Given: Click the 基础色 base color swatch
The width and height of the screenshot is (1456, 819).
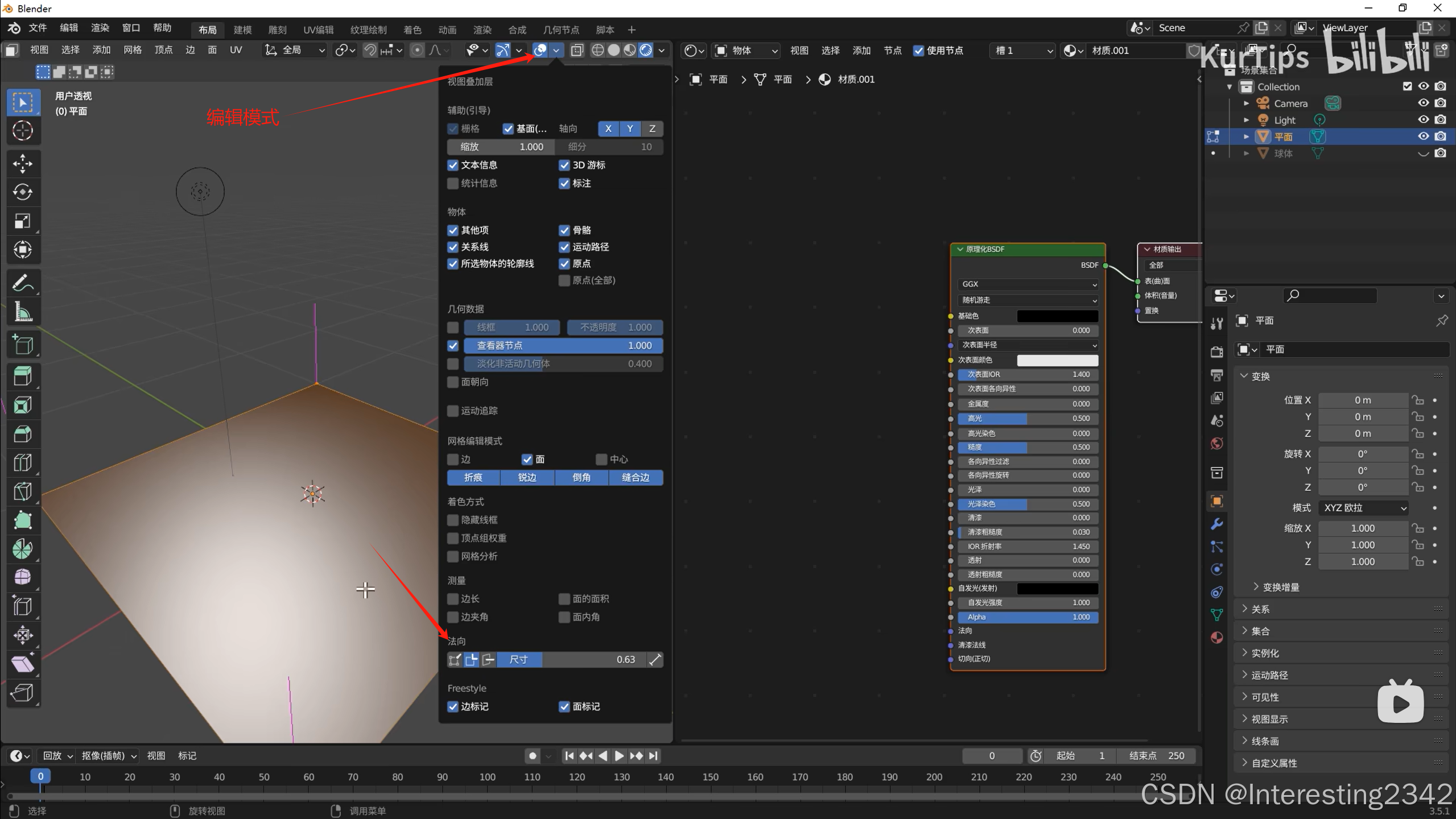Looking at the screenshot, I should point(1057,316).
